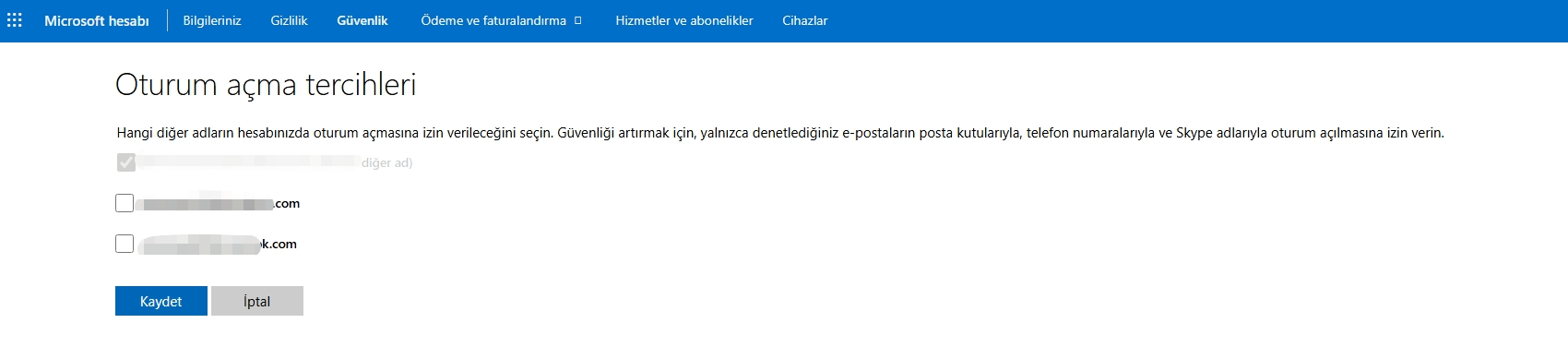
Task: Click the 'diğer ad)' label text
Action: click(x=386, y=162)
